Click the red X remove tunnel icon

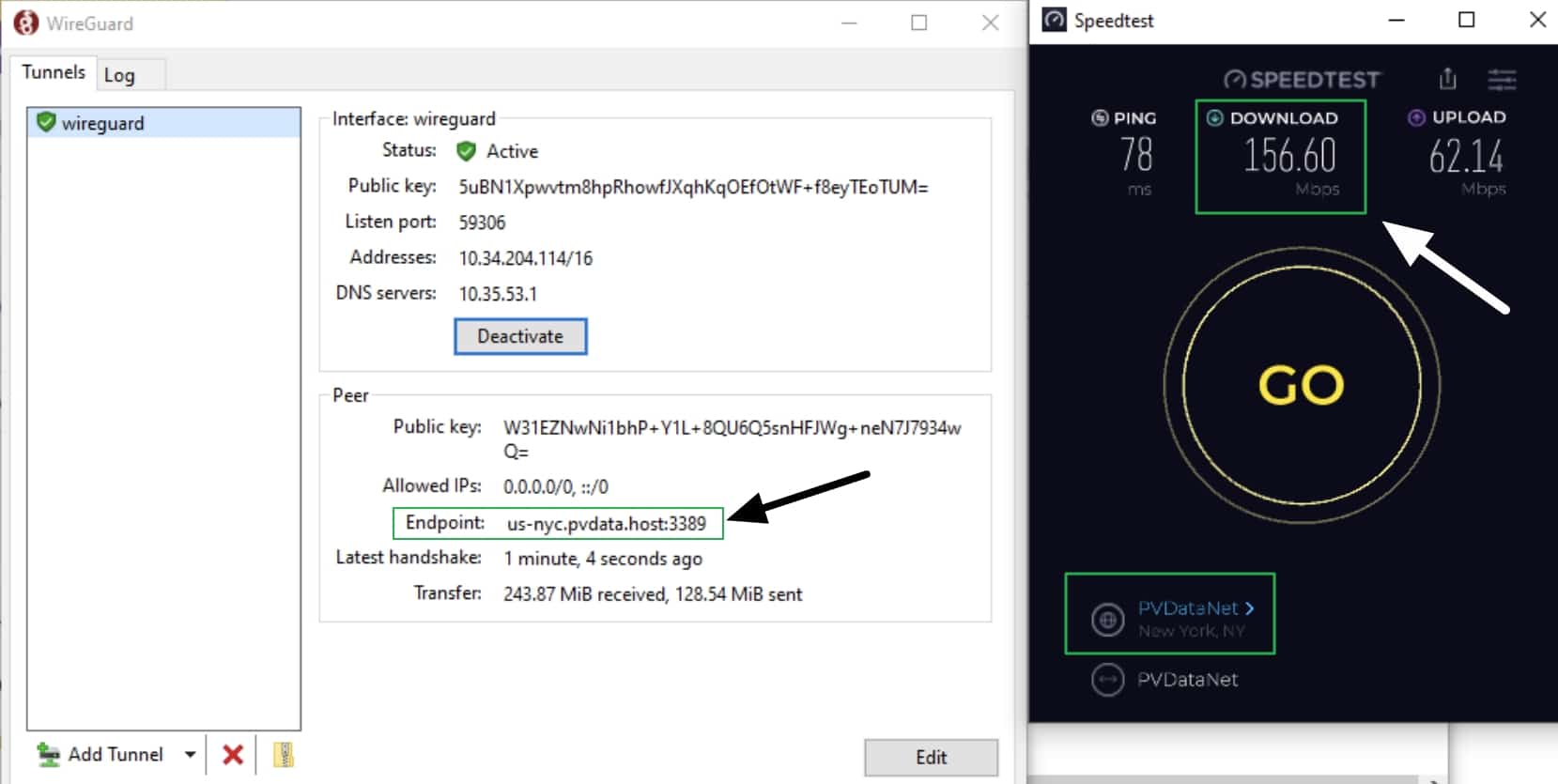(233, 754)
